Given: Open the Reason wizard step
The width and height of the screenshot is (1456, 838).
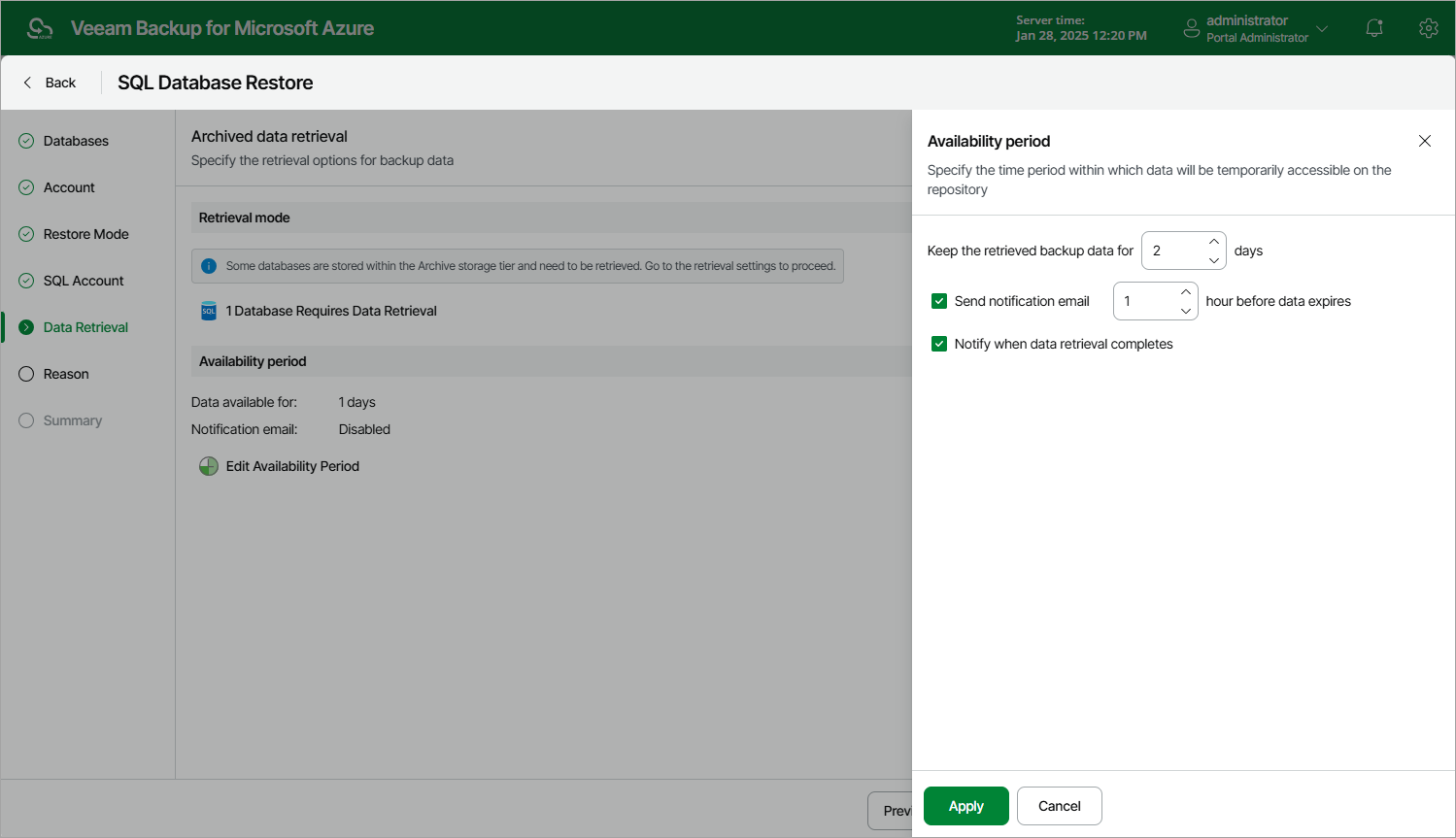Looking at the screenshot, I should 66,374.
